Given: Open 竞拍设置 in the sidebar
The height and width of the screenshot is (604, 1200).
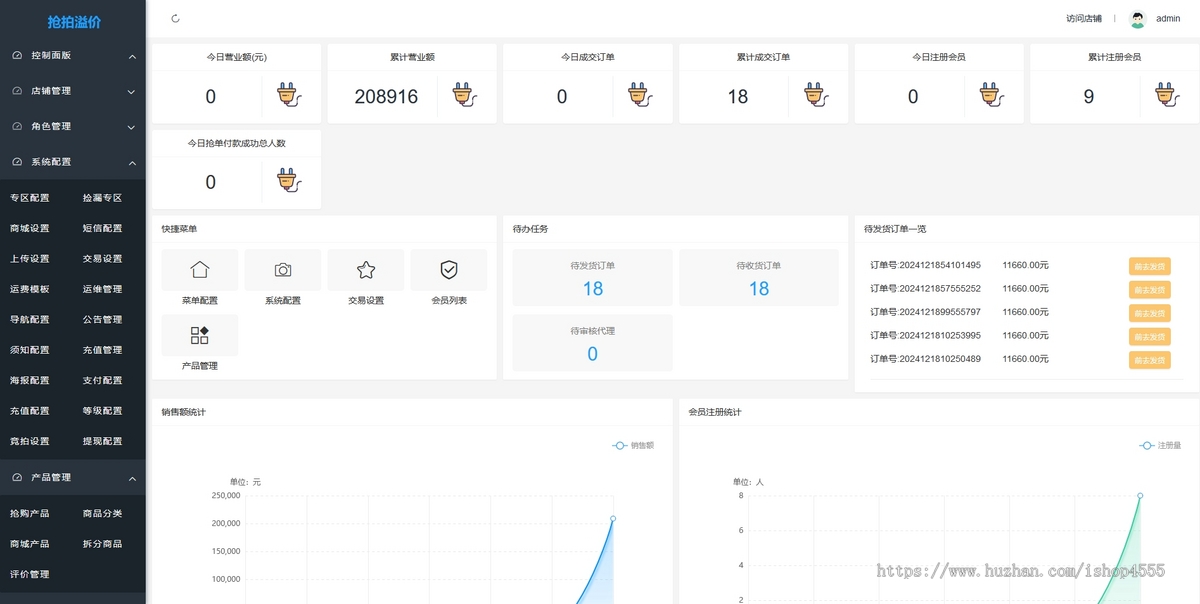Looking at the screenshot, I should click(30, 441).
